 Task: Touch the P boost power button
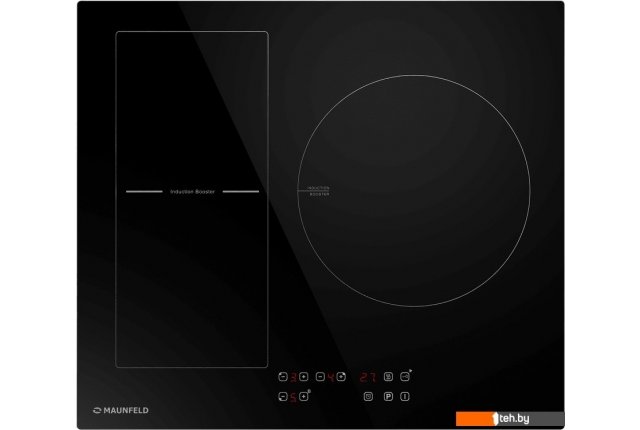point(387,397)
